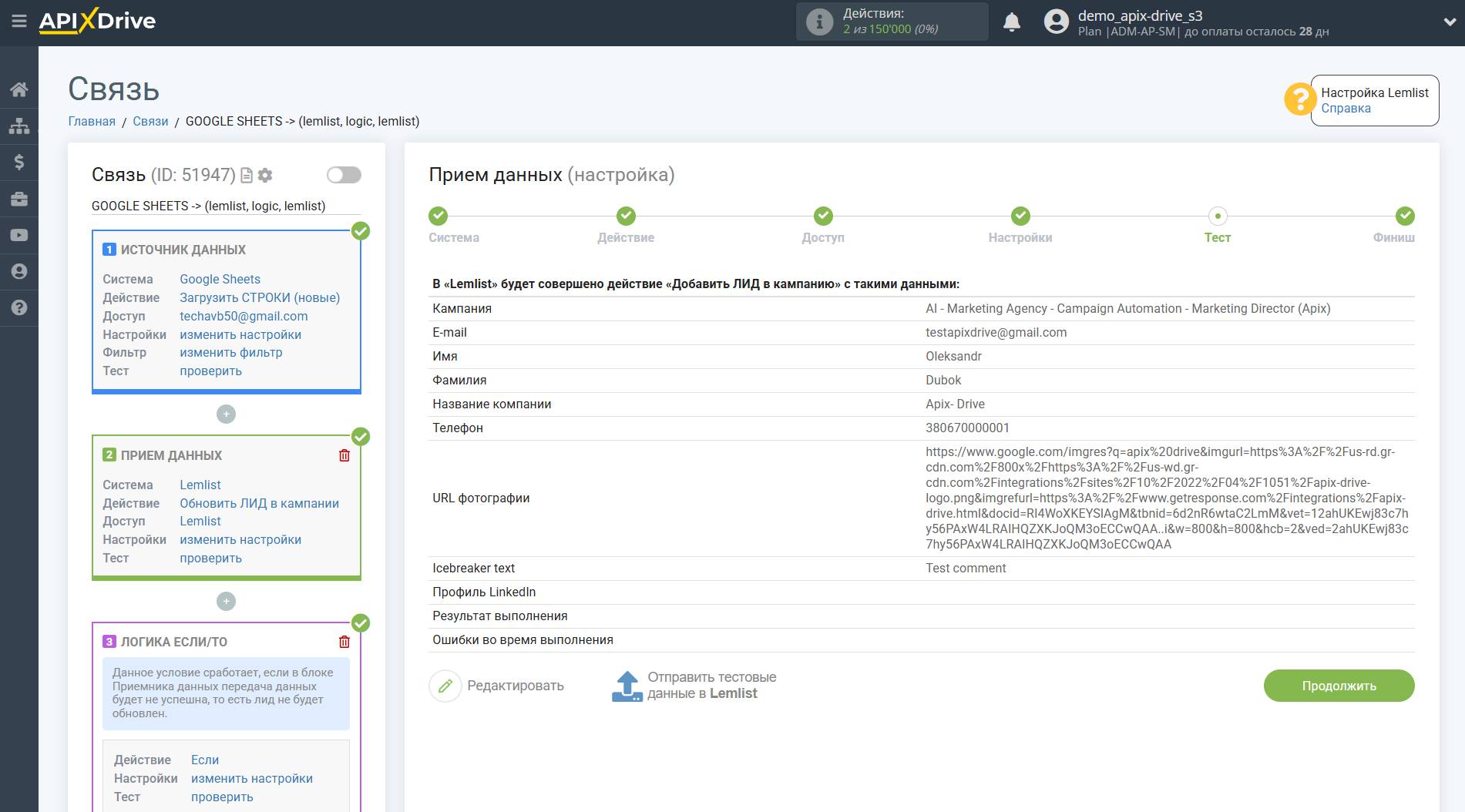Viewport: 1465px width, 812px height.
Task: Click the yellow help question icon
Action: [1300, 99]
